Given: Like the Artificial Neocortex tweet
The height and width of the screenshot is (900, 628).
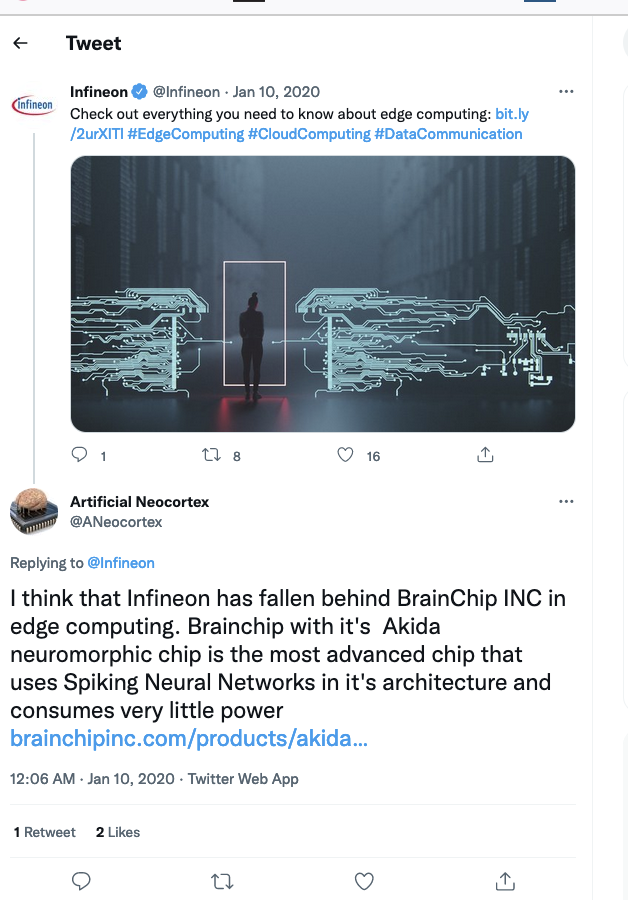Looking at the screenshot, I should point(365,881).
